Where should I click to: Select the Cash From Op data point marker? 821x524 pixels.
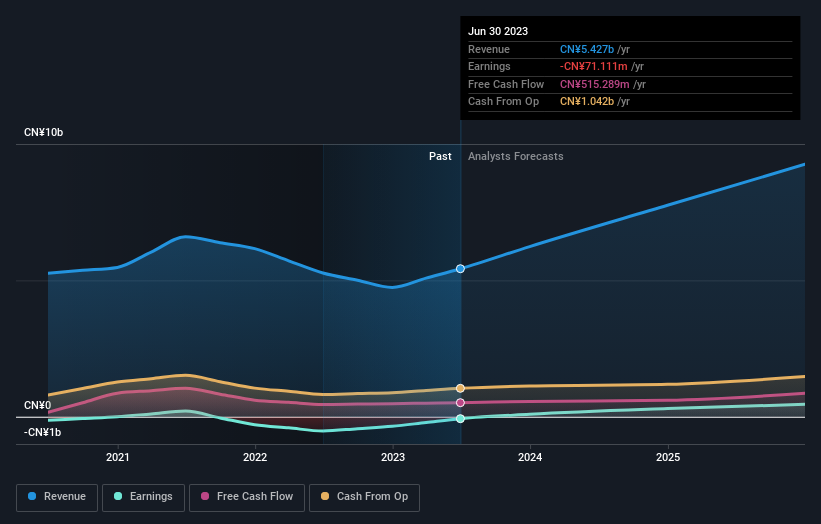460,388
